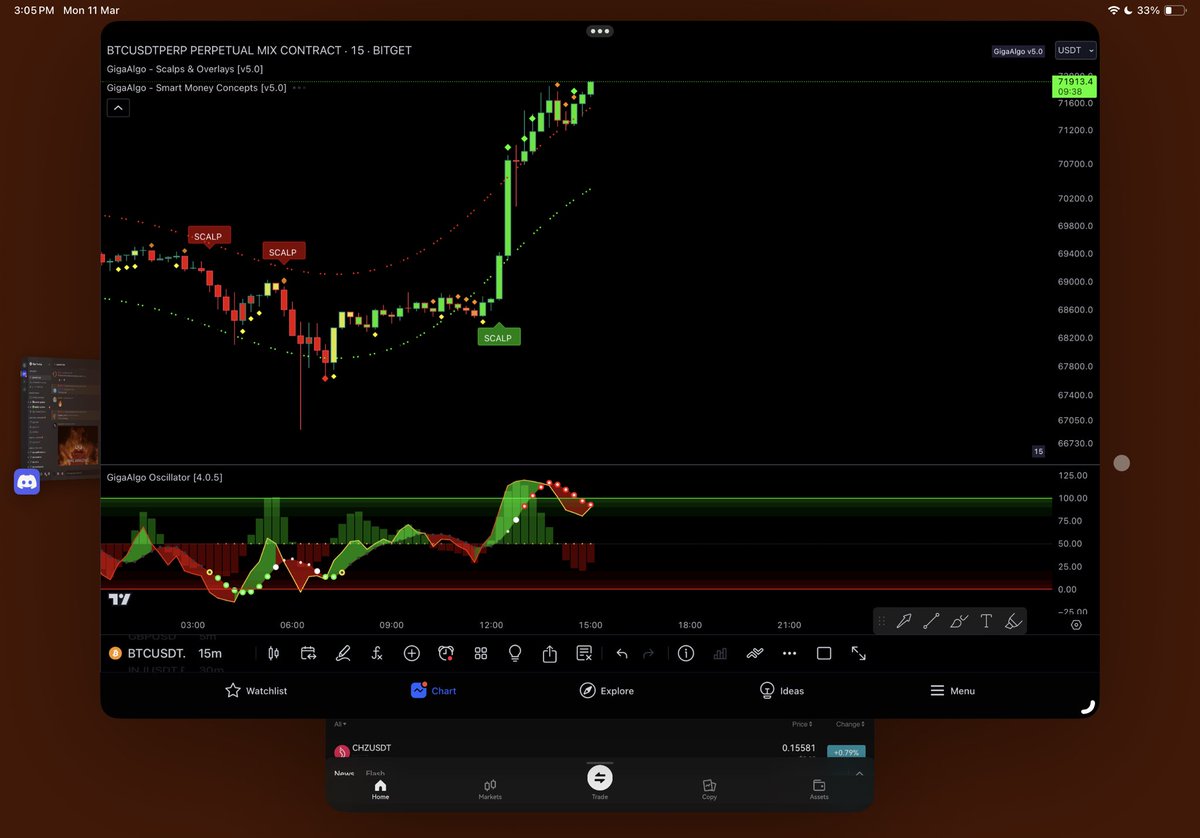Select the eraser tool in drawing bar
This screenshot has height=838, width=1200.
coord(1013,621)
